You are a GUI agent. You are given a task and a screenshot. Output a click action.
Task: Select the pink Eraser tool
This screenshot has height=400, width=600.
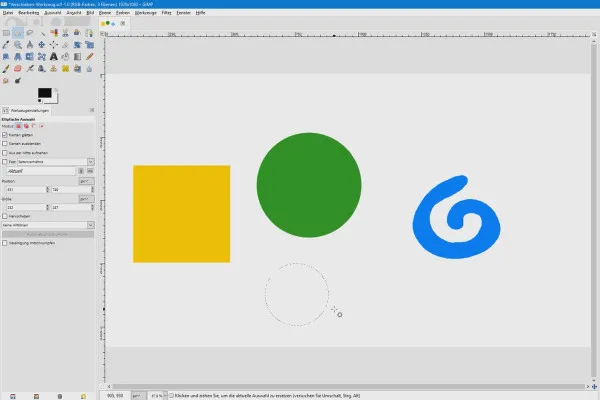pyautogui.click(x=18, y=69)
